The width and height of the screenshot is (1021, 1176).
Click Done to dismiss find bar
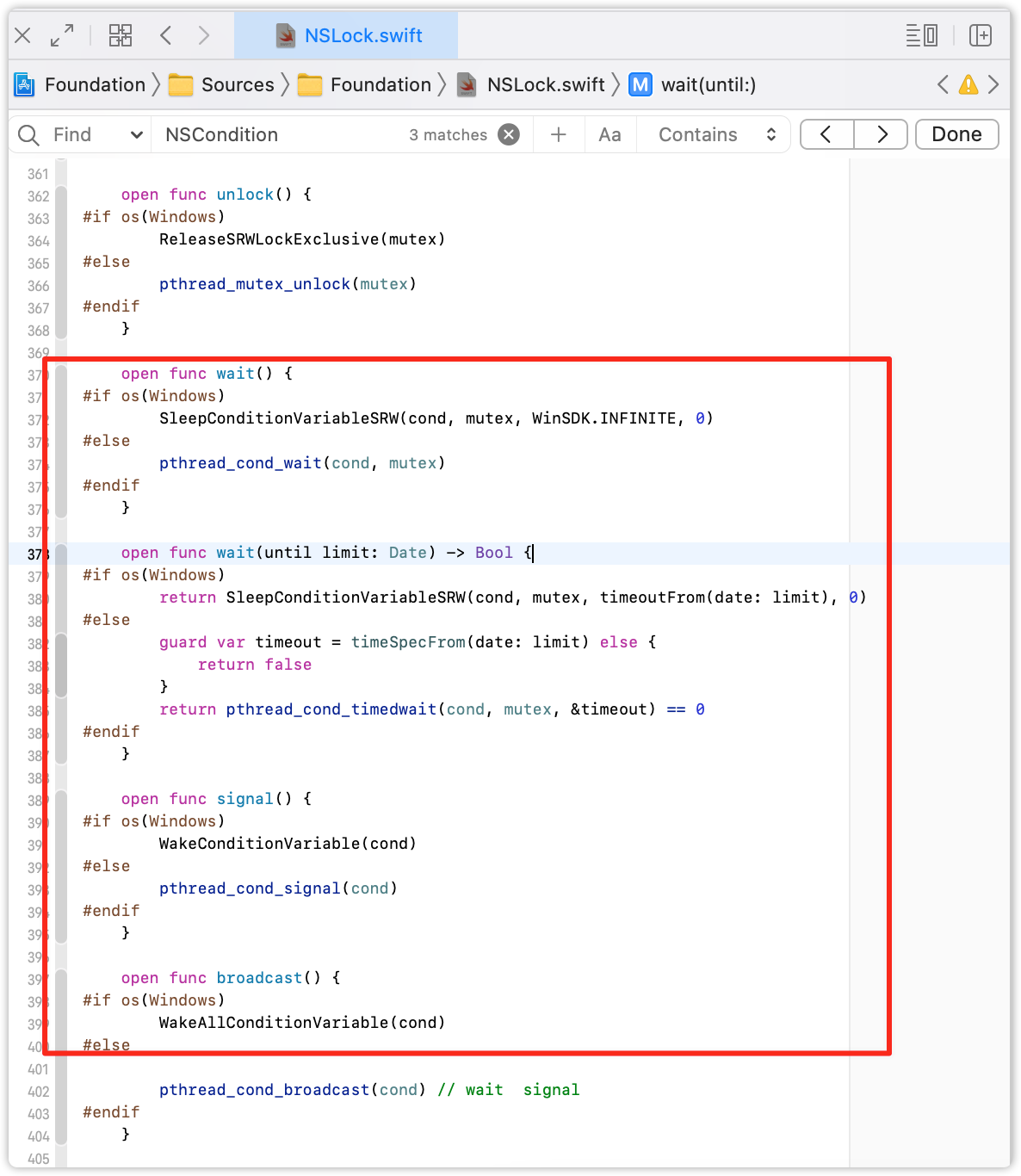[956, 134]
